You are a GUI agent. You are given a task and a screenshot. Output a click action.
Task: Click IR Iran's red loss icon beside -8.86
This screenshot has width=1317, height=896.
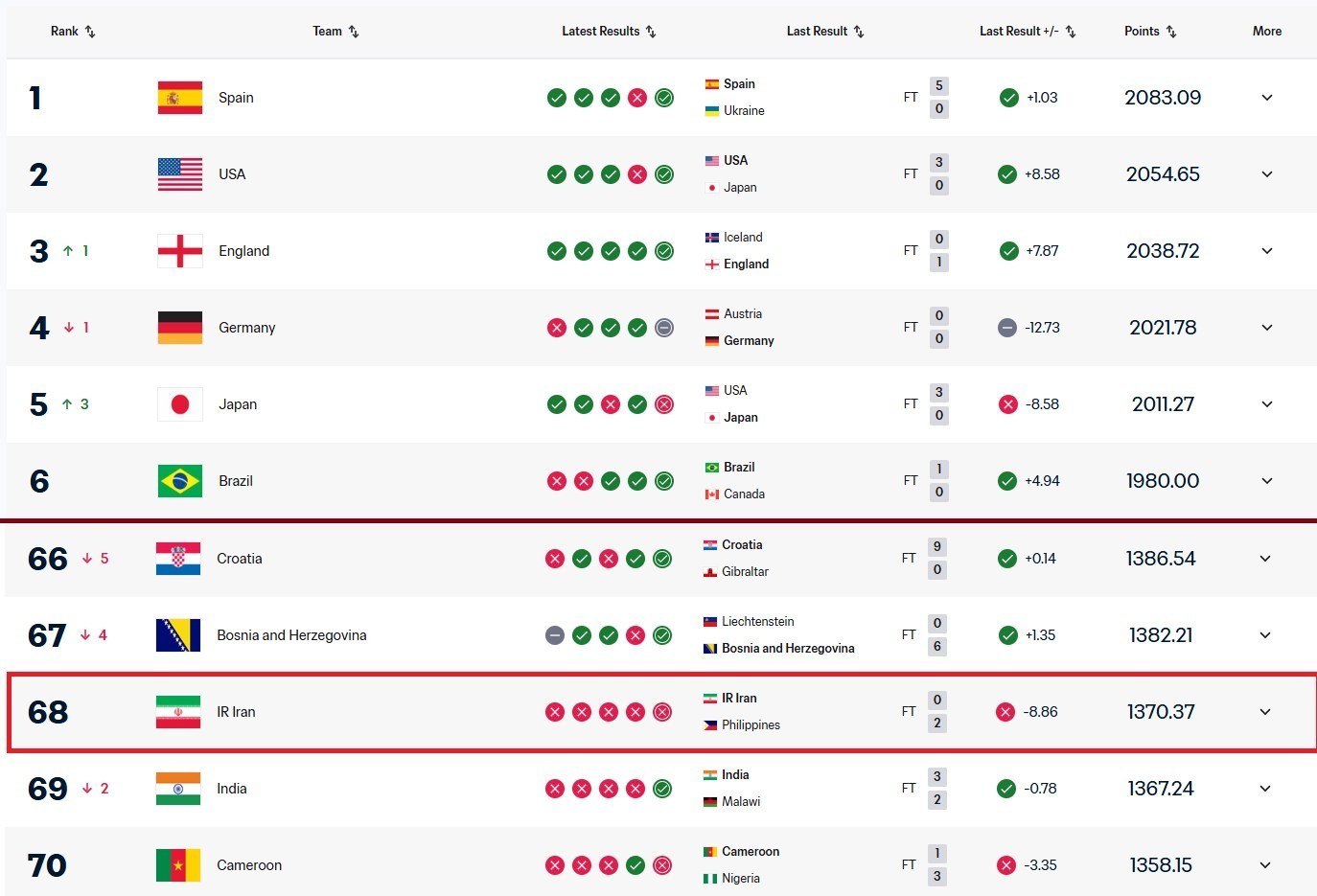[1005, 712]
